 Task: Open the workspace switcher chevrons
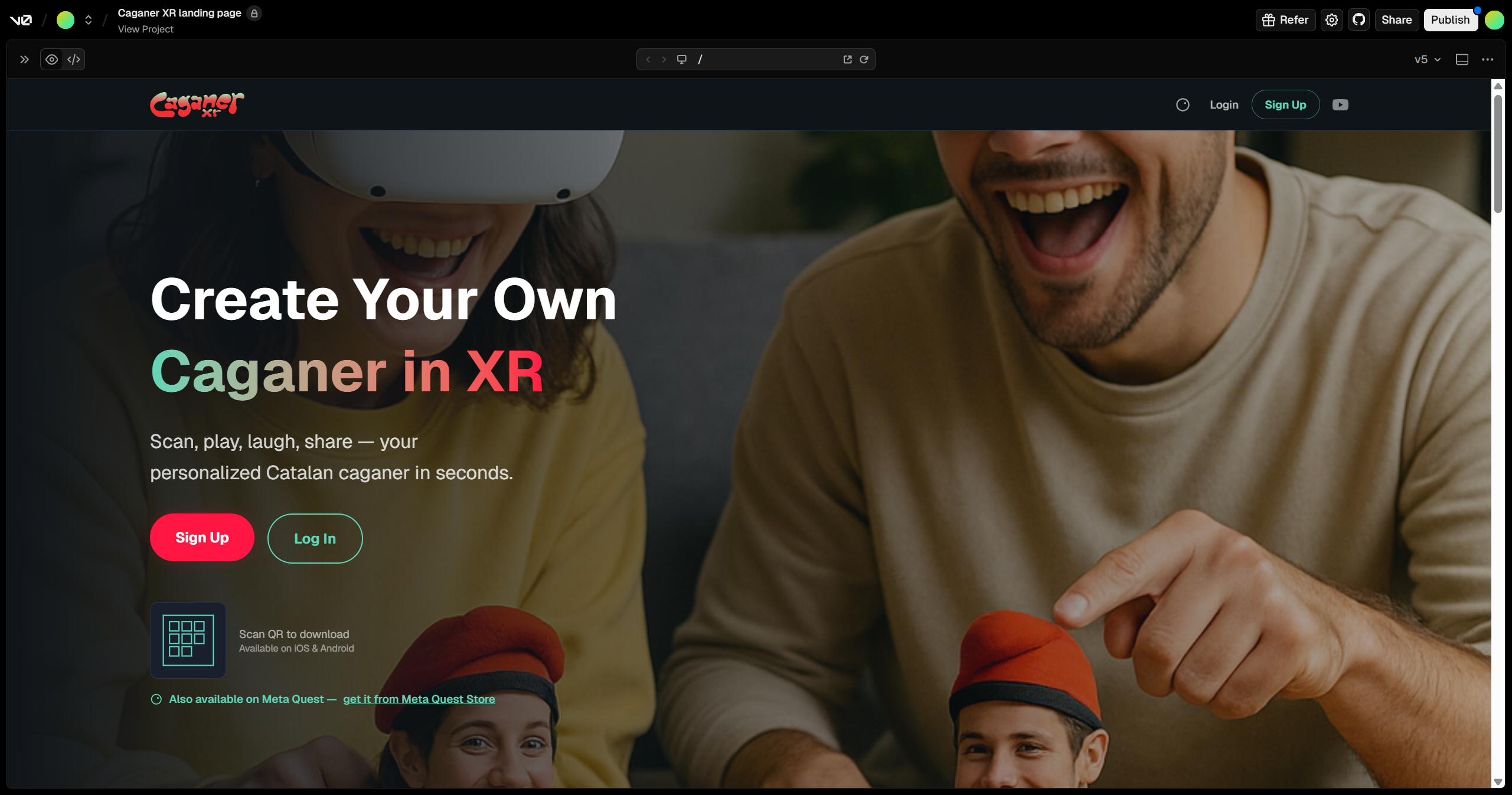(88, 20)
